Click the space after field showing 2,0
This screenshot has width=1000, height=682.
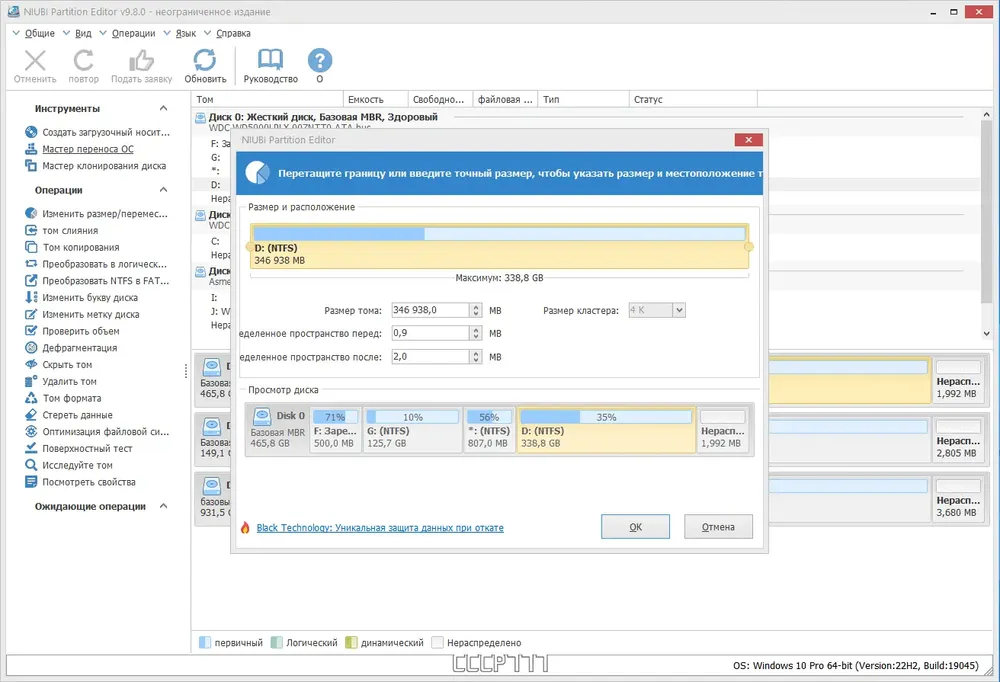[431, 357]
